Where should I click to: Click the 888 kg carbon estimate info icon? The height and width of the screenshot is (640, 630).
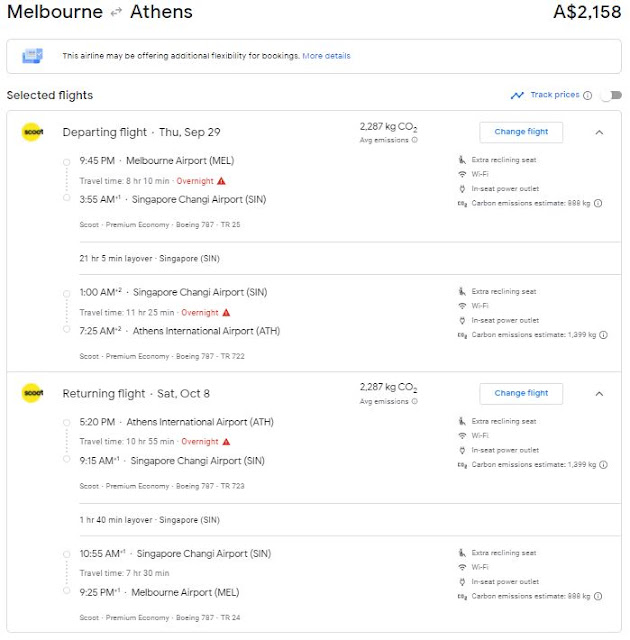[598, 203]
